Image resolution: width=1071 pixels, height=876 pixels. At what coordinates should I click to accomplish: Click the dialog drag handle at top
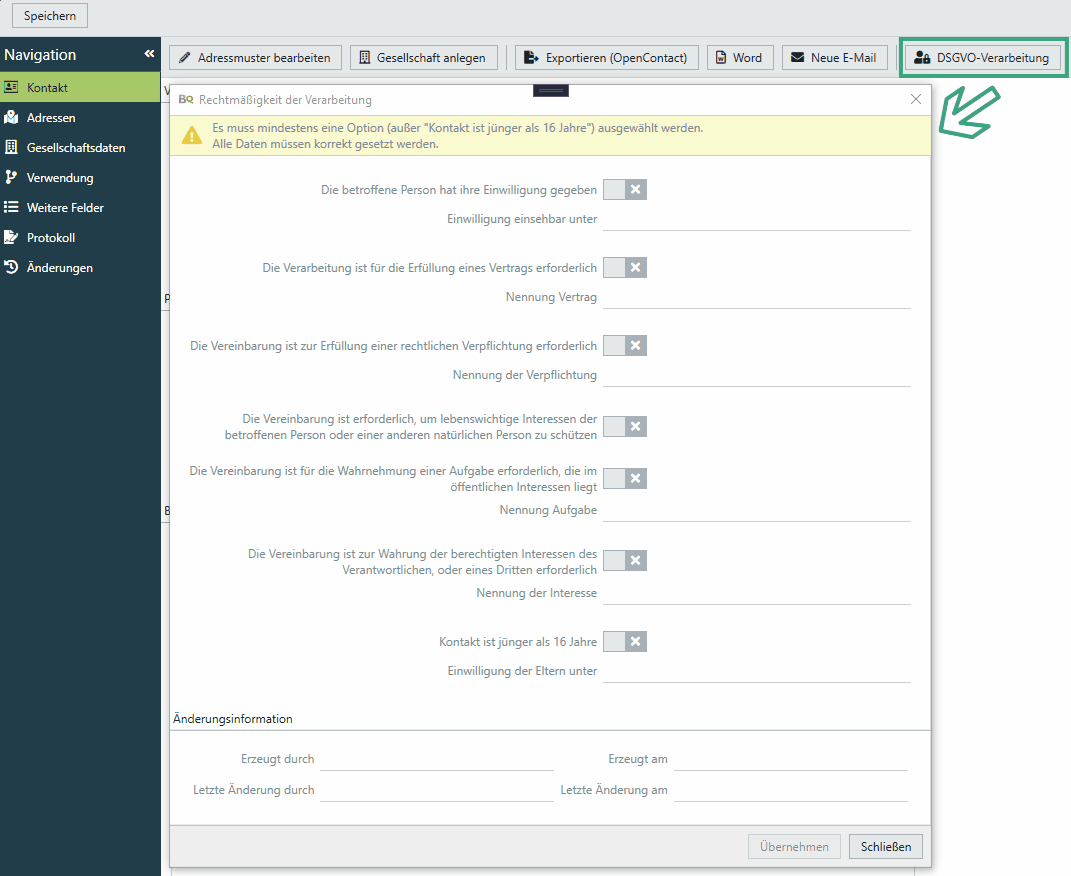coord(551,91)
